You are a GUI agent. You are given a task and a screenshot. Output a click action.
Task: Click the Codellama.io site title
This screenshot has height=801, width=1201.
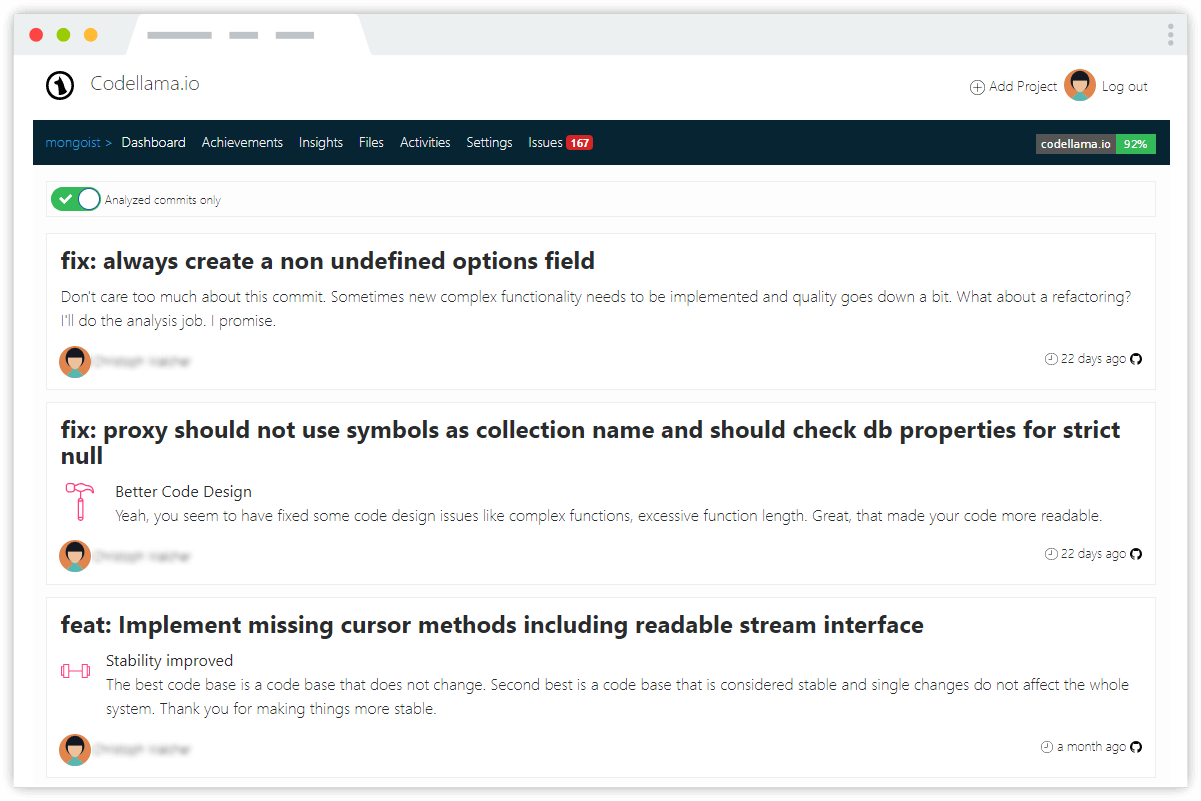pos(145,84)
